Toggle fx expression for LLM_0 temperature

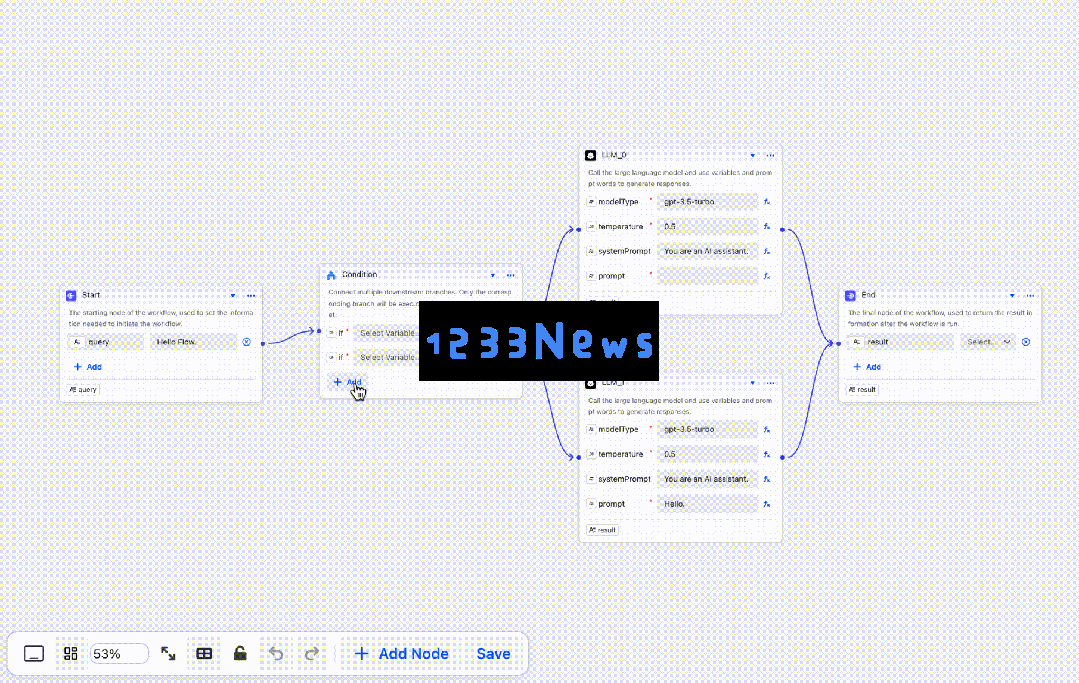(767, 226)
